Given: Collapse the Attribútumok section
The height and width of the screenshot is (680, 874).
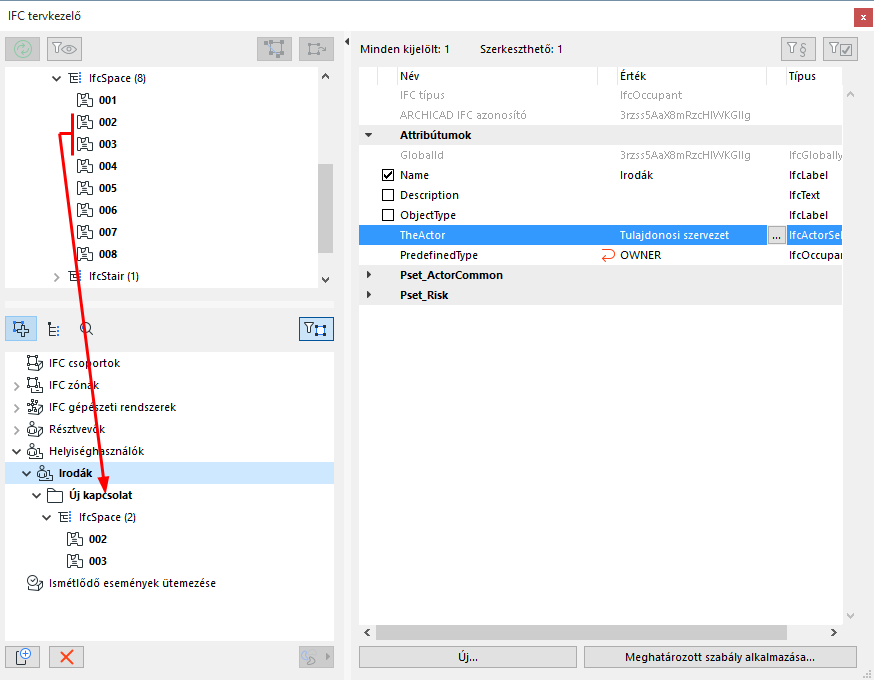Looking at the screenshot, I should [368, 135].
